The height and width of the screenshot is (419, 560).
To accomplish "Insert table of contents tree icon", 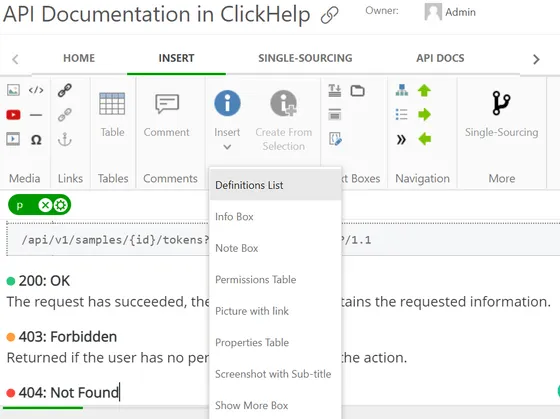I will pyautogui.click(x=402, y=90).
